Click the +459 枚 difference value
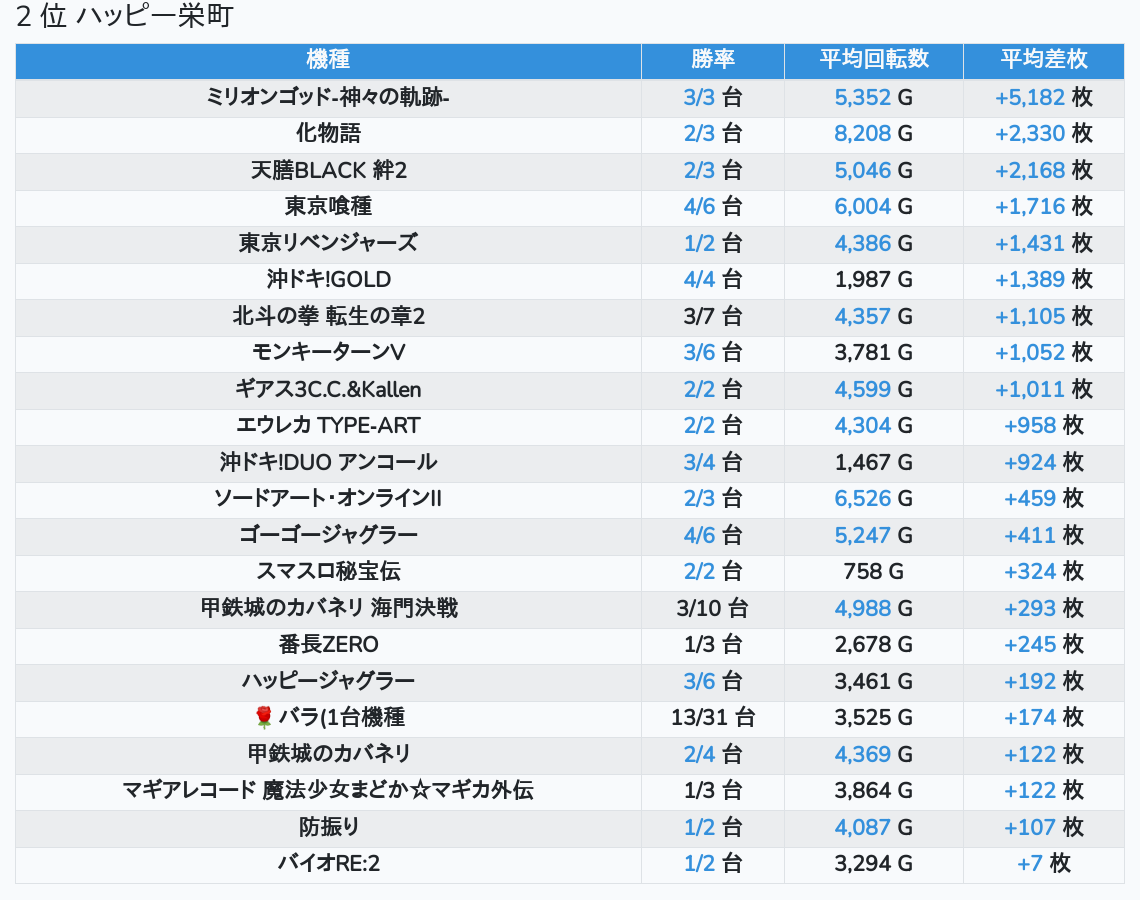 [1043, 499]
